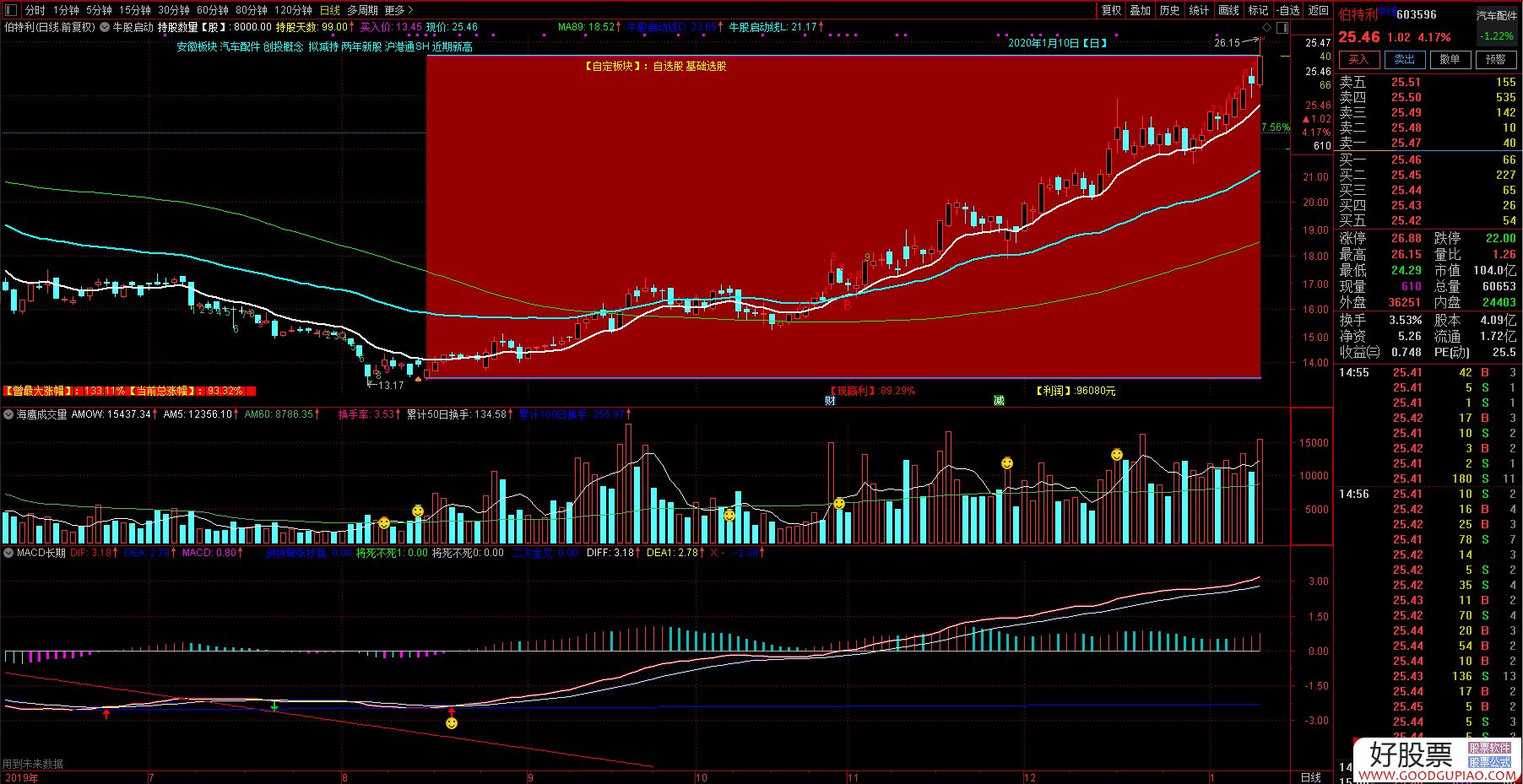
Task: Activate the 画线 drawing tool
Action: coord(1228,10)
